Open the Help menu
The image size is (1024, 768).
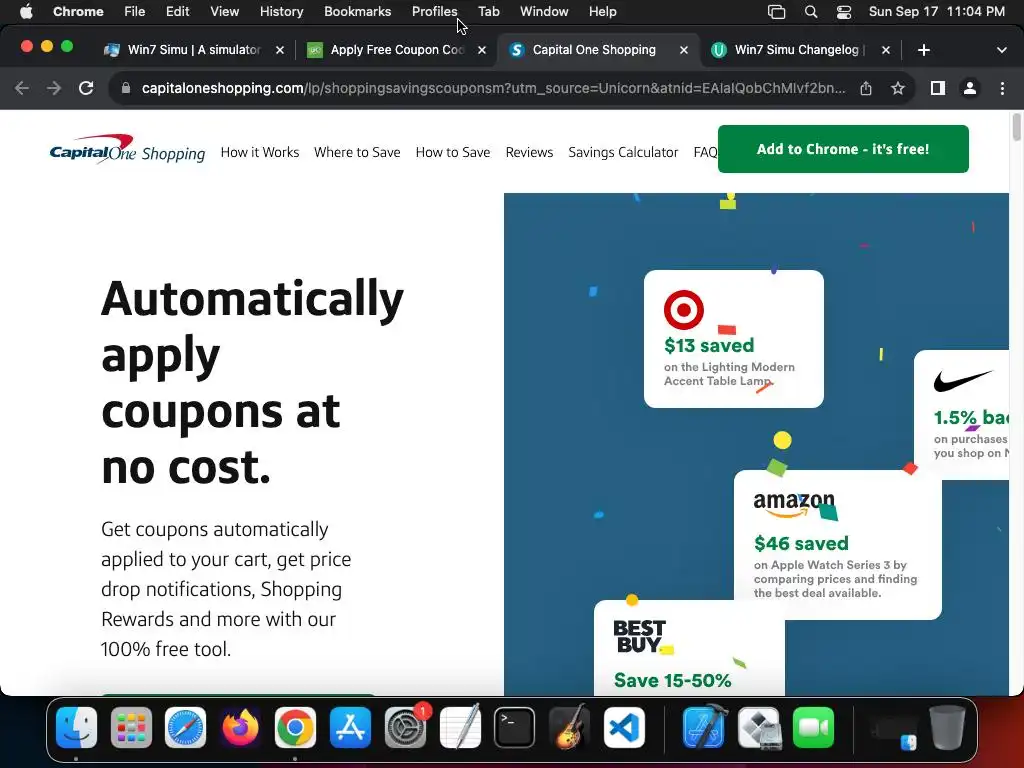tap(602, 12)
